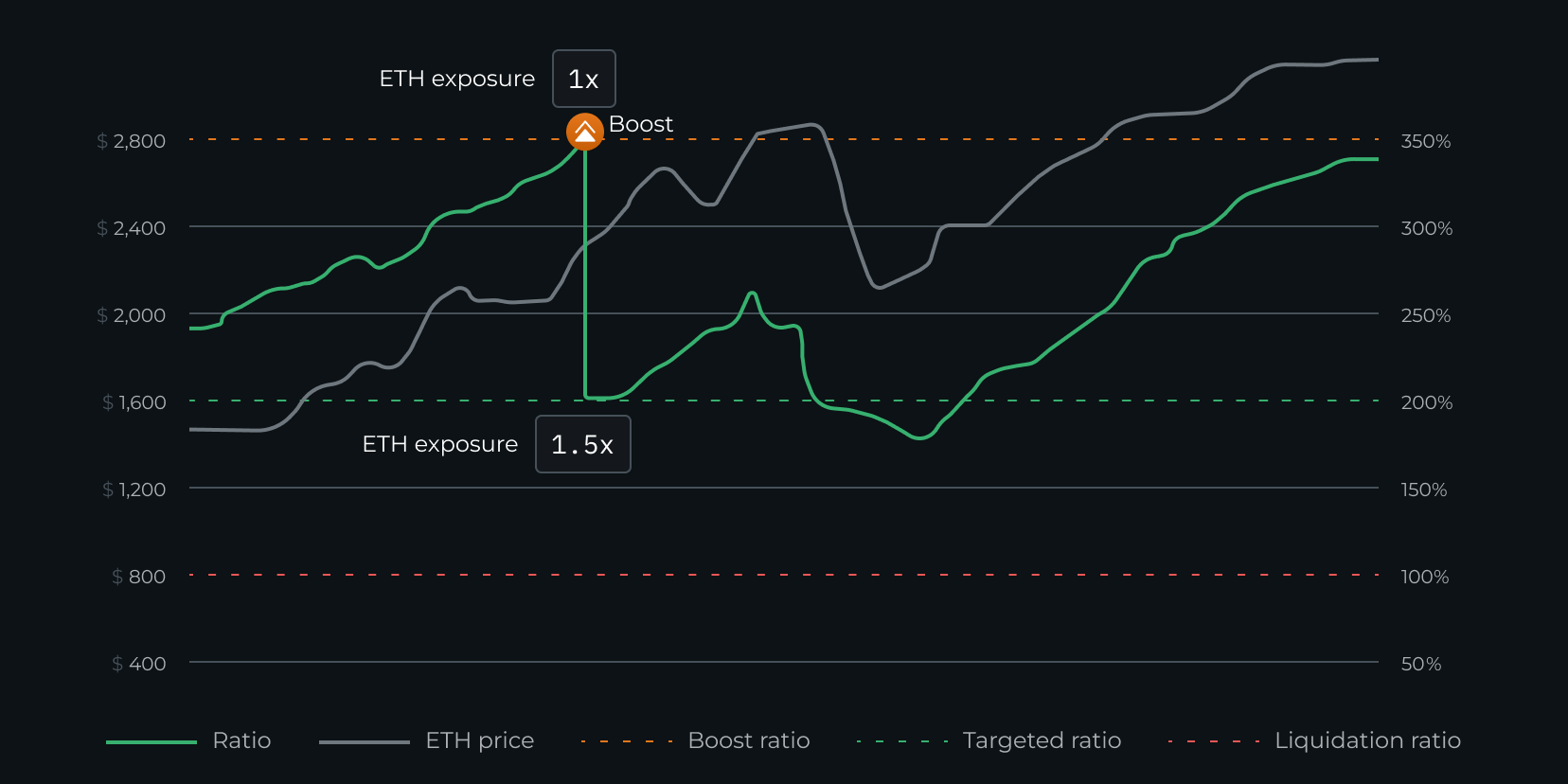Click the 350% ratio axis label
Viewport: 1568px width, 784px height.
(x=1425, y=141)
